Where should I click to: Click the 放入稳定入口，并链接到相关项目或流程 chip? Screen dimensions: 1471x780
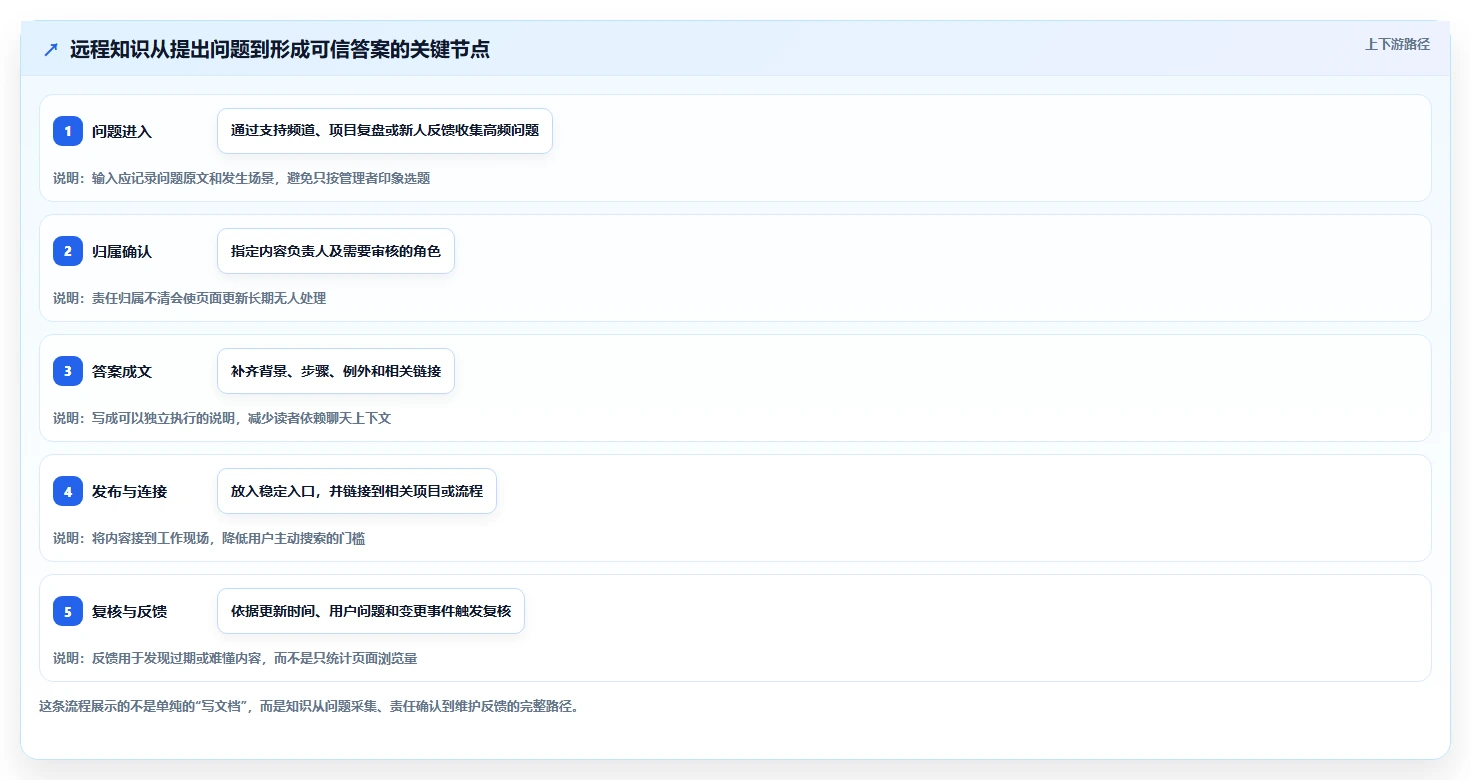(x=357, y=491)
